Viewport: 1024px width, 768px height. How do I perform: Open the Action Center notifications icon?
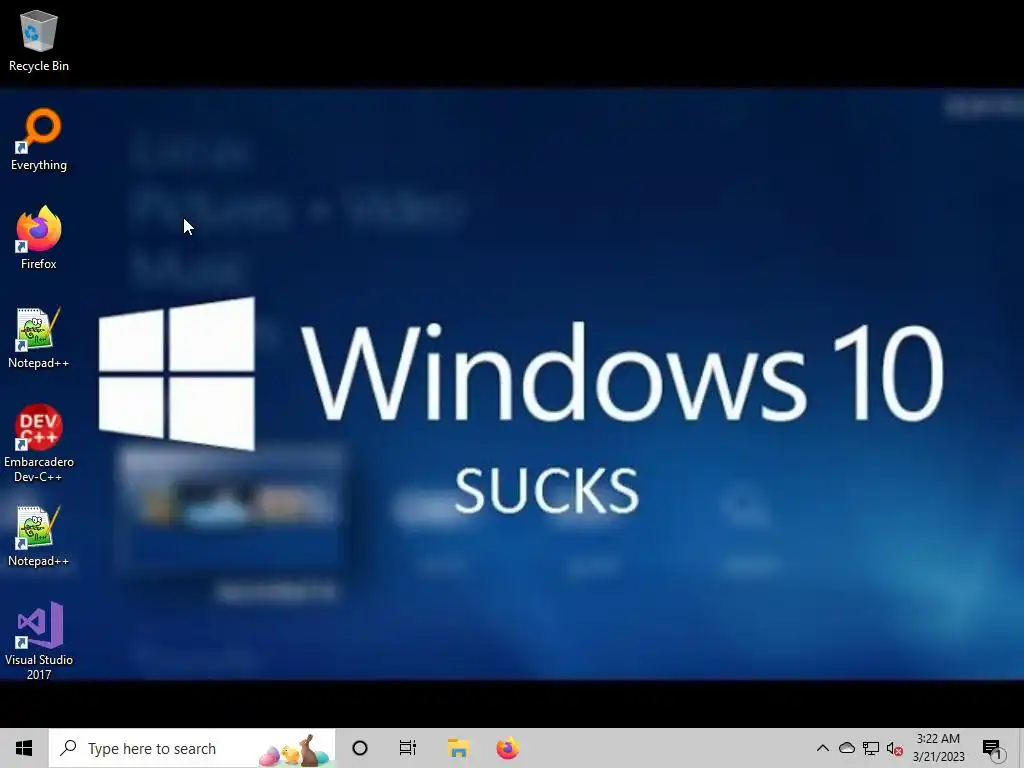click(x=992, y=748)
